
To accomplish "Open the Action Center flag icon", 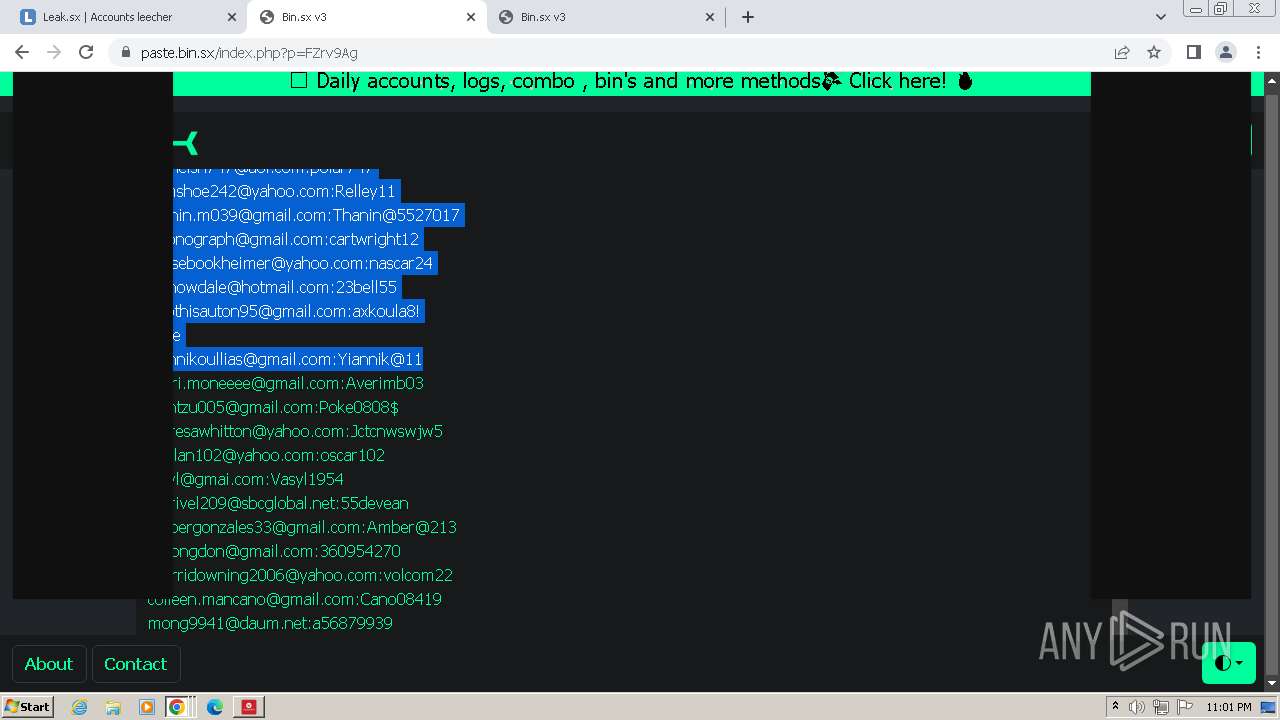I will [1184, 707].
